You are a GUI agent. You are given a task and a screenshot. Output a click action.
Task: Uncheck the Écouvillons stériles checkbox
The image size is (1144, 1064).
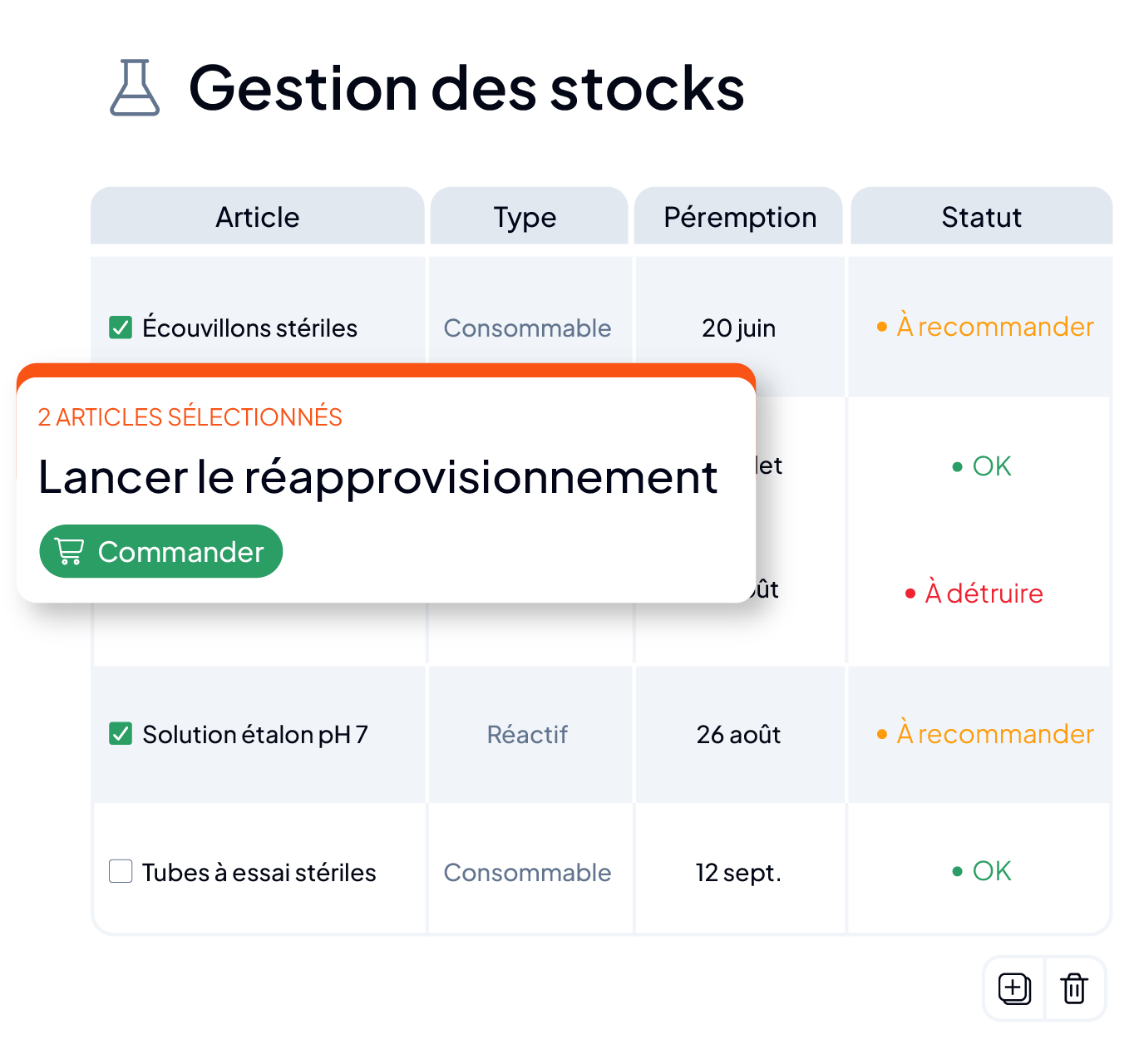coord(121,328)
